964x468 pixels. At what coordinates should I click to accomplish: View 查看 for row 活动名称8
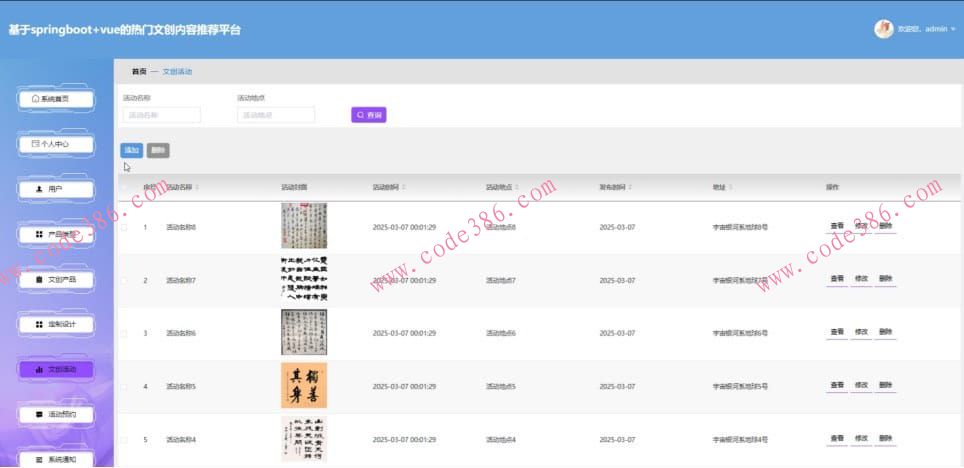(x=837, y=226)
